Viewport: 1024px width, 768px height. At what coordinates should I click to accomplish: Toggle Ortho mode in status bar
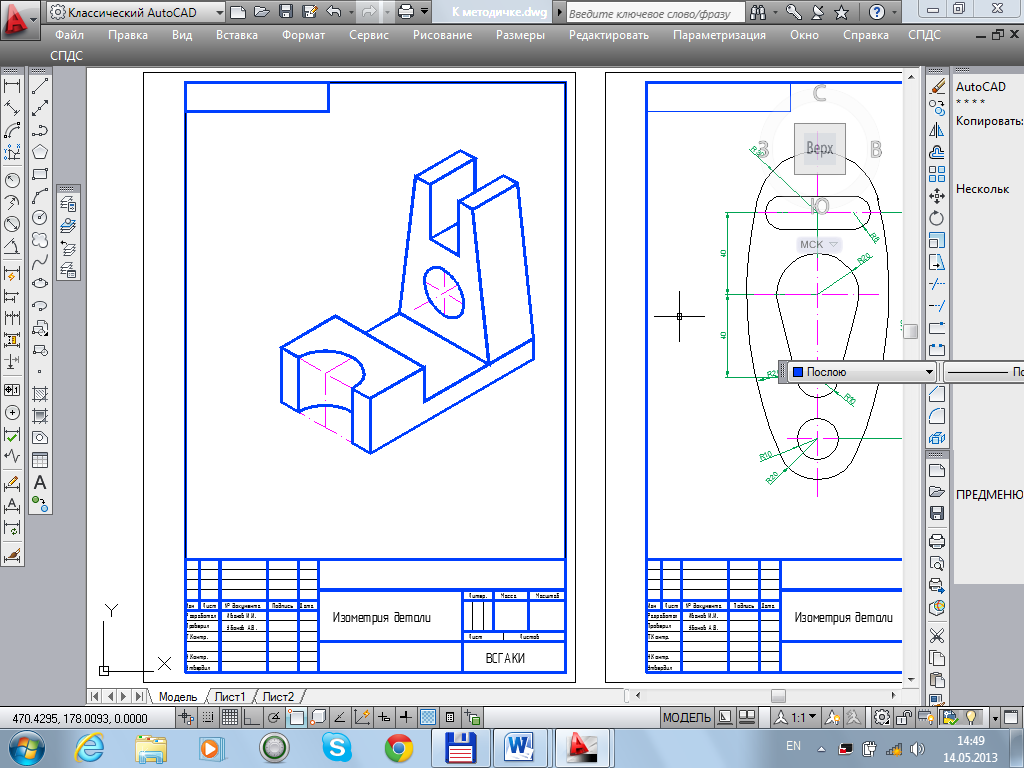click(x=251, y=718)
